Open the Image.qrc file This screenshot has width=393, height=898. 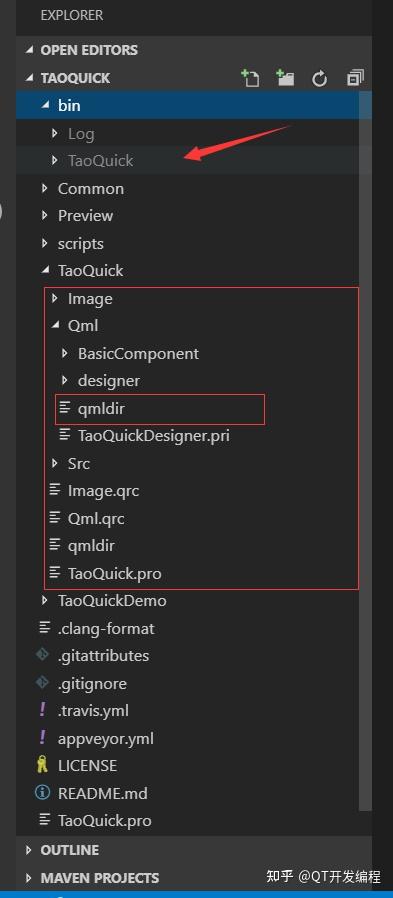tap(103, 491)
